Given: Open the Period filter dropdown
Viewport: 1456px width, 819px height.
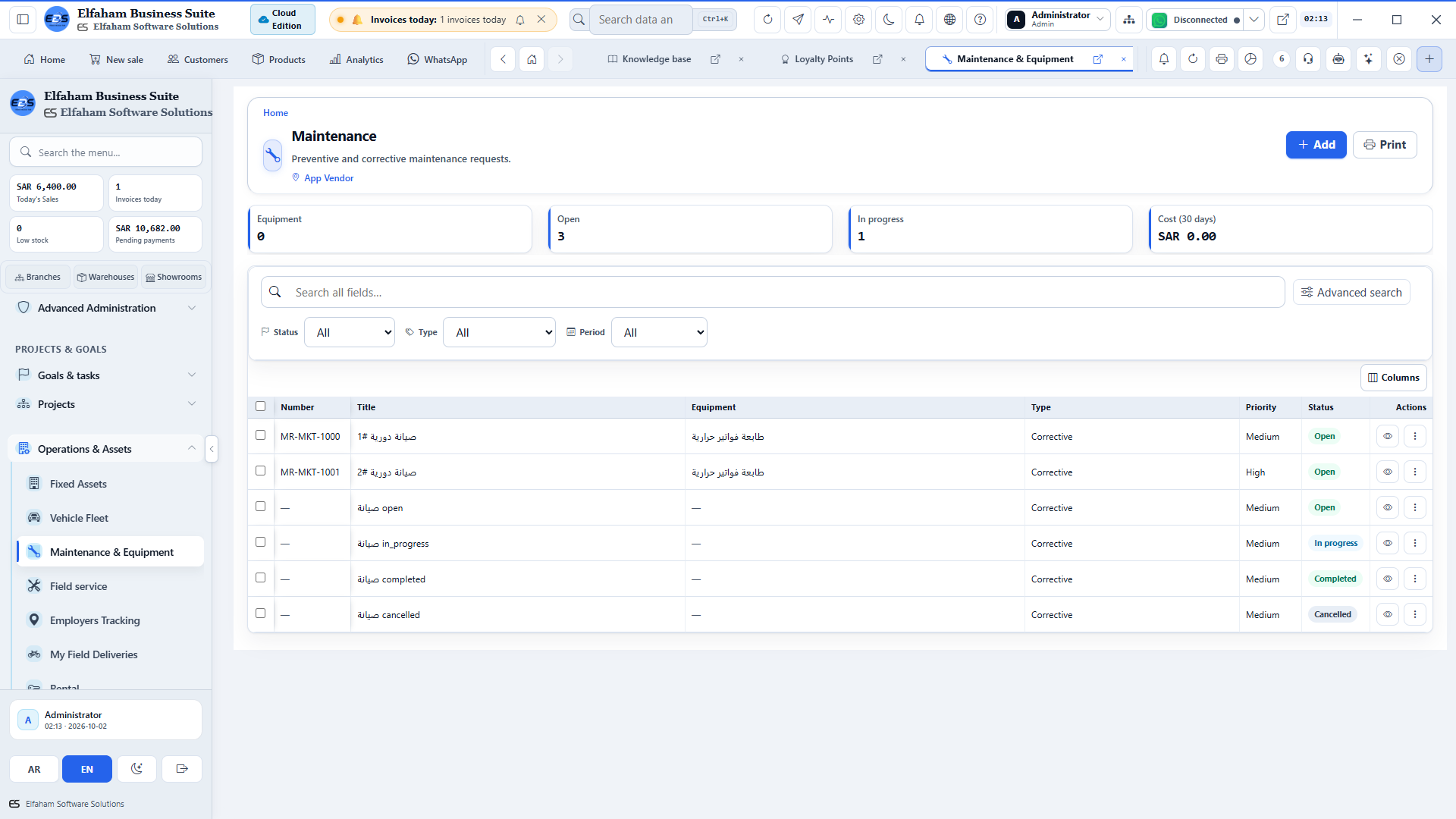Looking at the screenshot, I should (x=659, y=332).
